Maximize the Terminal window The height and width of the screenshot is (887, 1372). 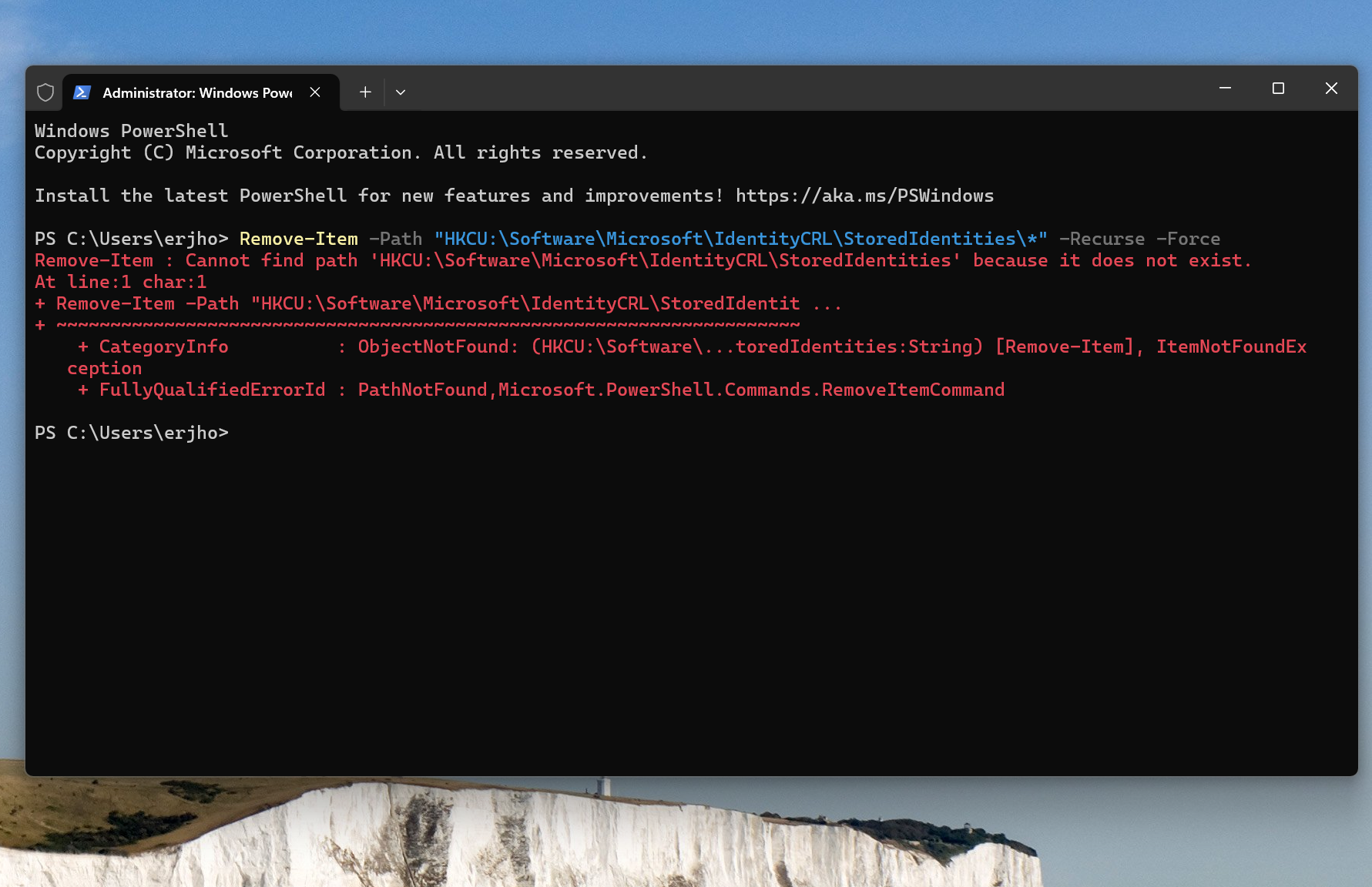tap(1278, 89)
